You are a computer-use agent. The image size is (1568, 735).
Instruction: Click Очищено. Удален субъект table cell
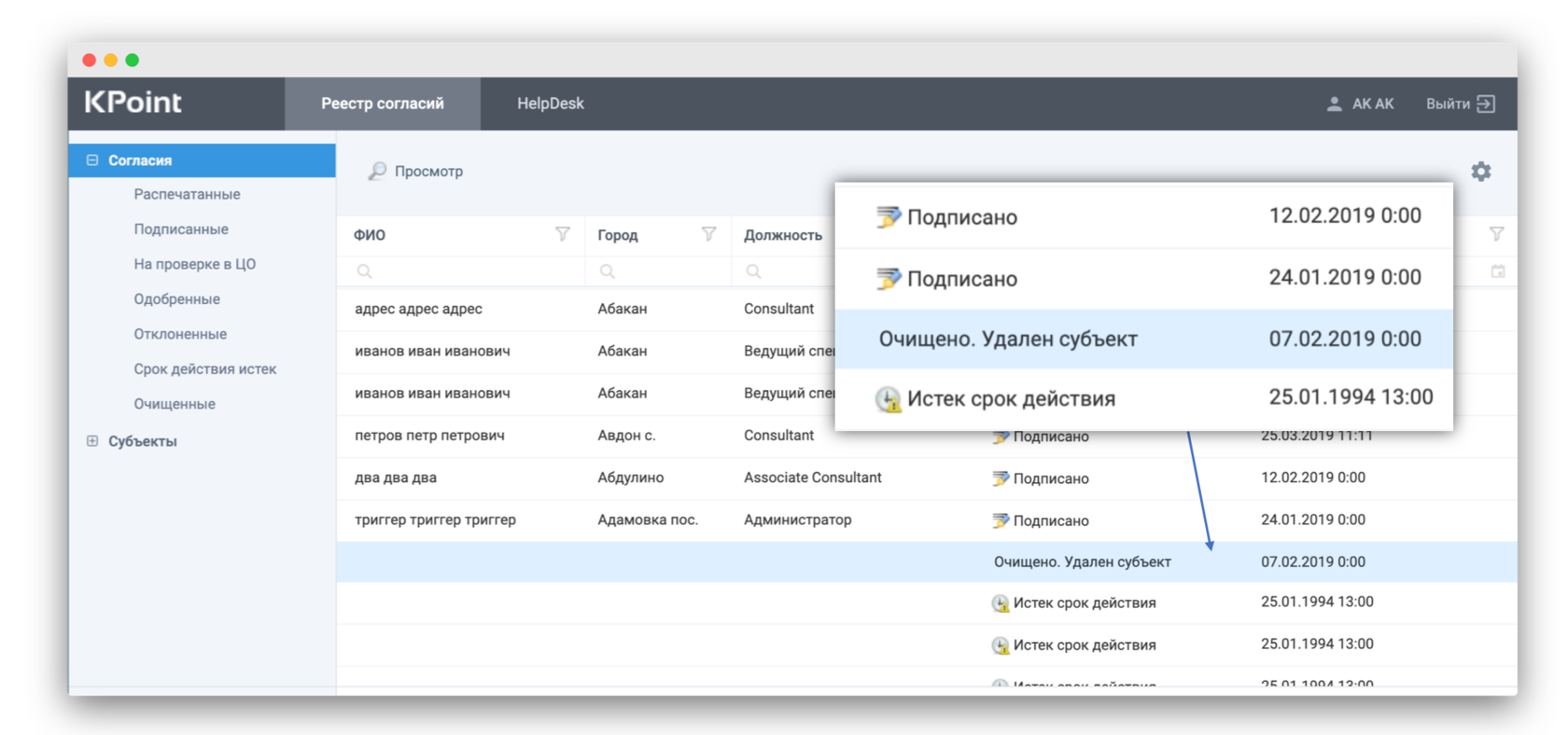point(1083,562)
